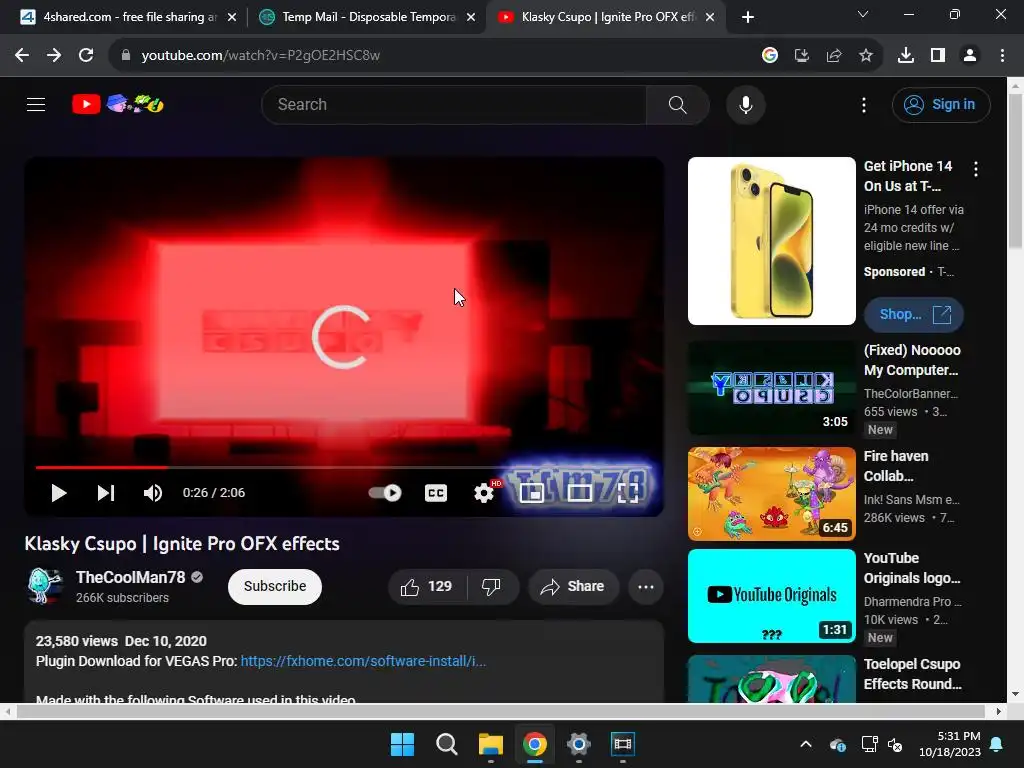This screenshot has width=1024, height=768.
Task: Close the Temp Mail tab
Action: [471, 17]
